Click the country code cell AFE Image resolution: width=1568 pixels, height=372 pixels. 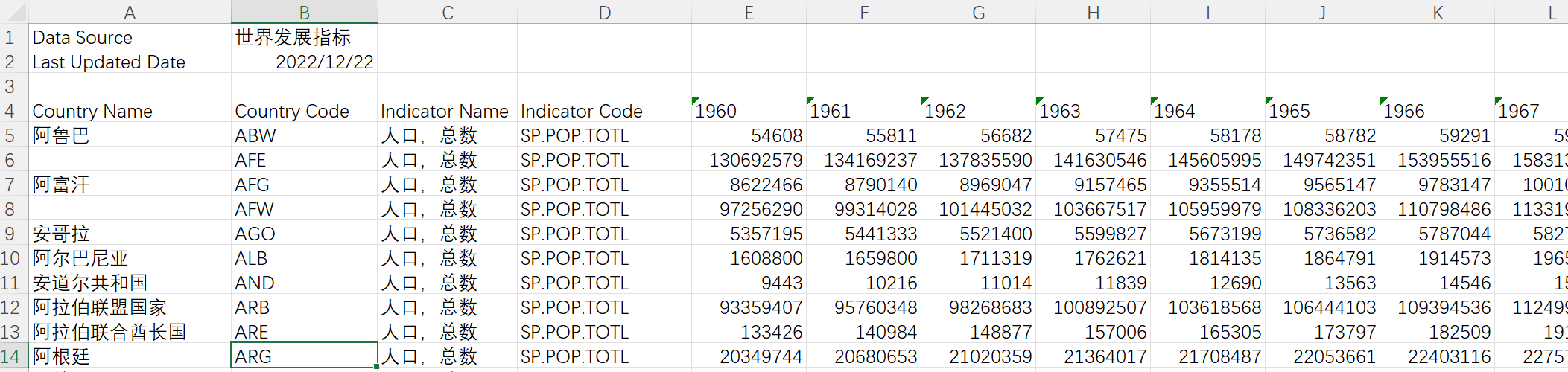304,160
